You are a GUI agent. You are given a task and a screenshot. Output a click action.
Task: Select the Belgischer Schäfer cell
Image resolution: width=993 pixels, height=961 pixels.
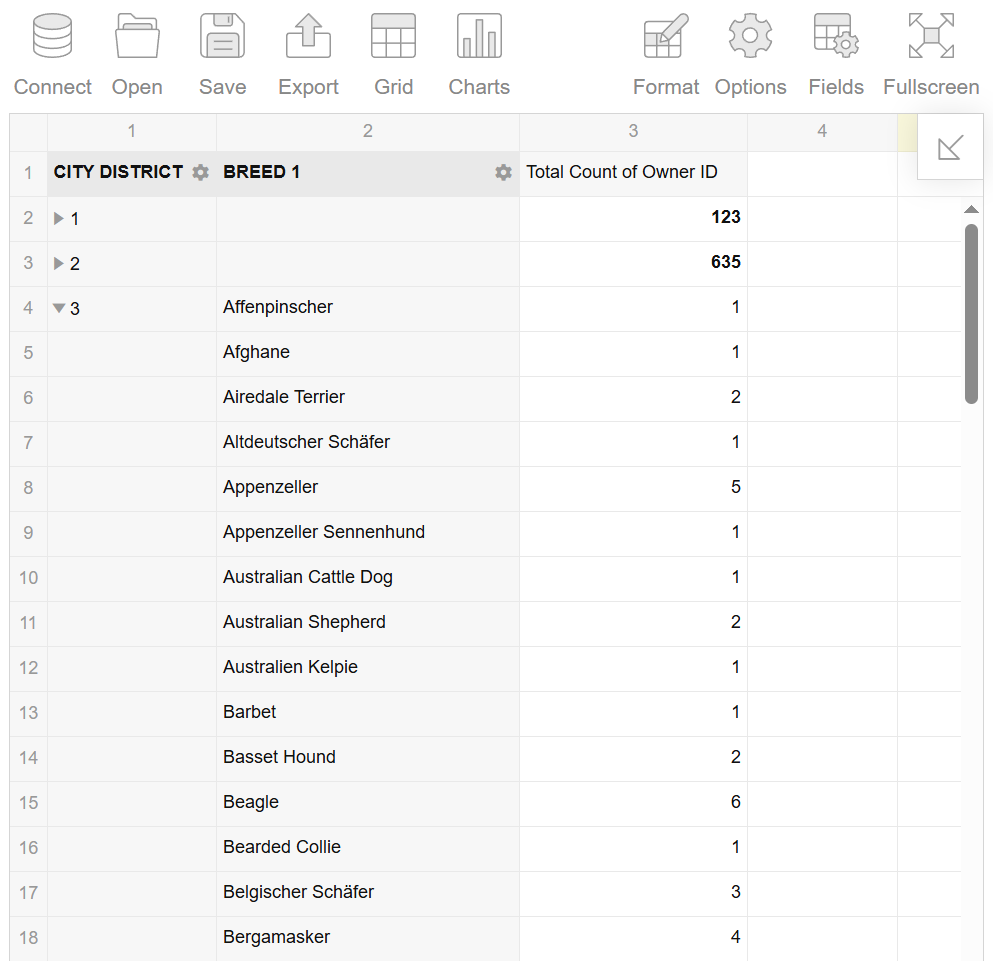(x=368, y=893)
